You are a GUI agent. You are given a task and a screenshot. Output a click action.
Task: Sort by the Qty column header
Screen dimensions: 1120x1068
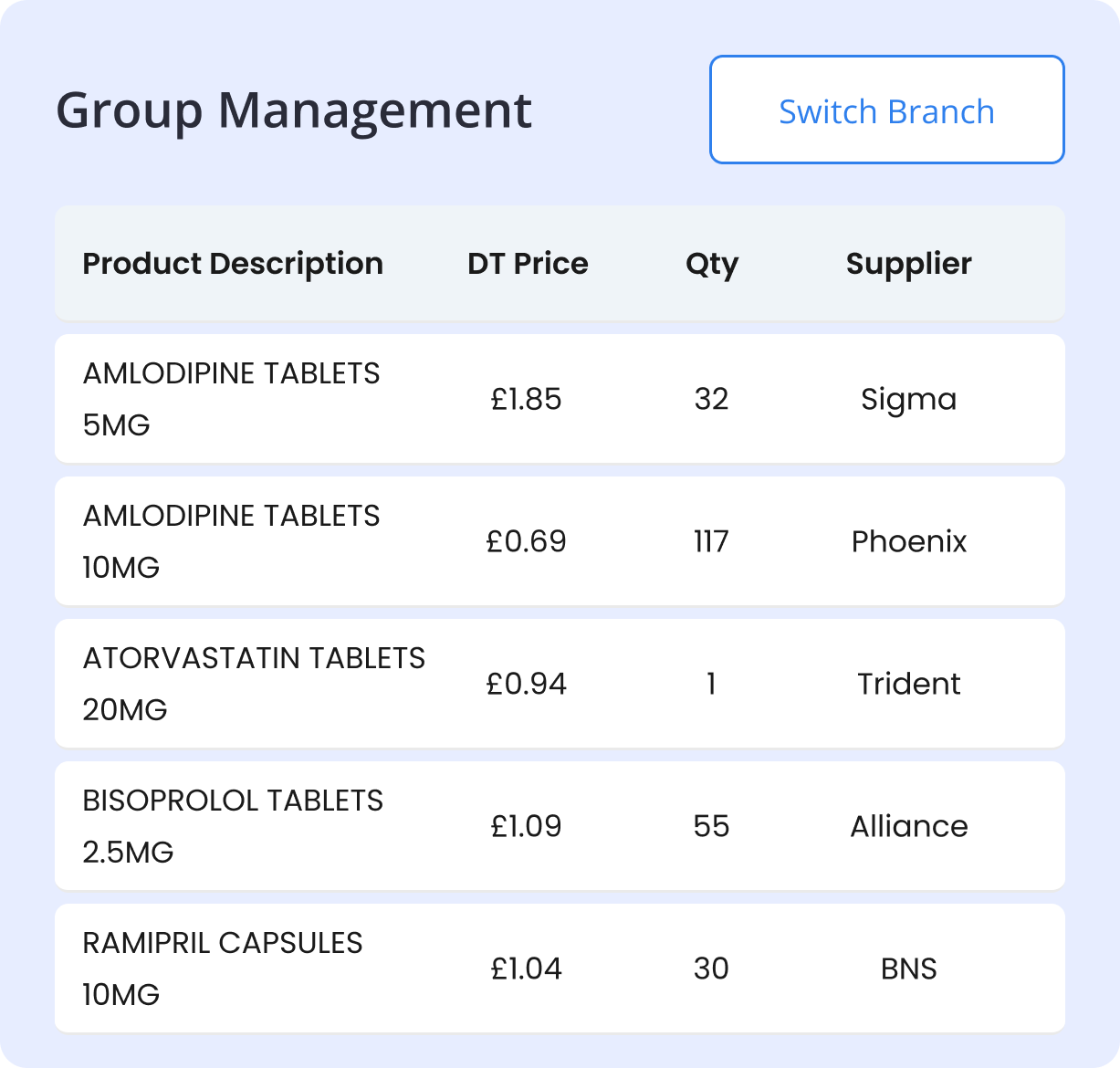click(712, 264)
